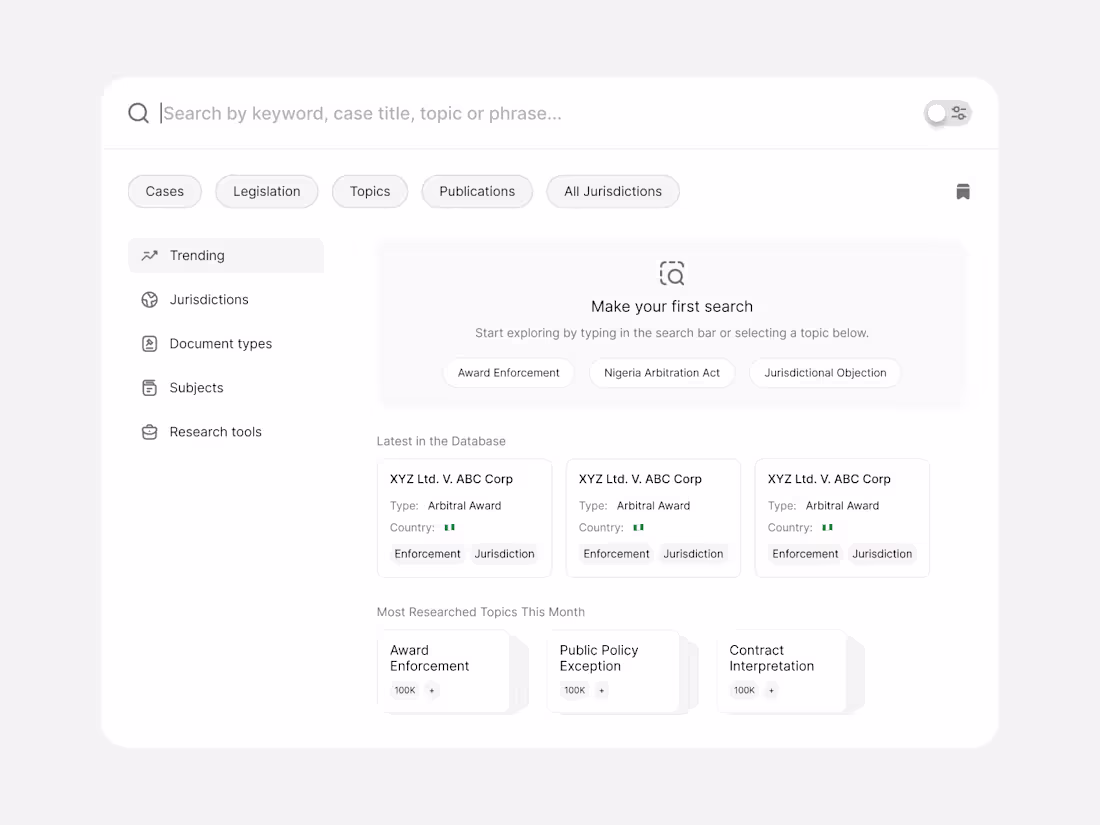This screenshot has height=825, width=1100.
Task: Open the Publications filter
Action: pyautogui.click(x=477, y=192)
